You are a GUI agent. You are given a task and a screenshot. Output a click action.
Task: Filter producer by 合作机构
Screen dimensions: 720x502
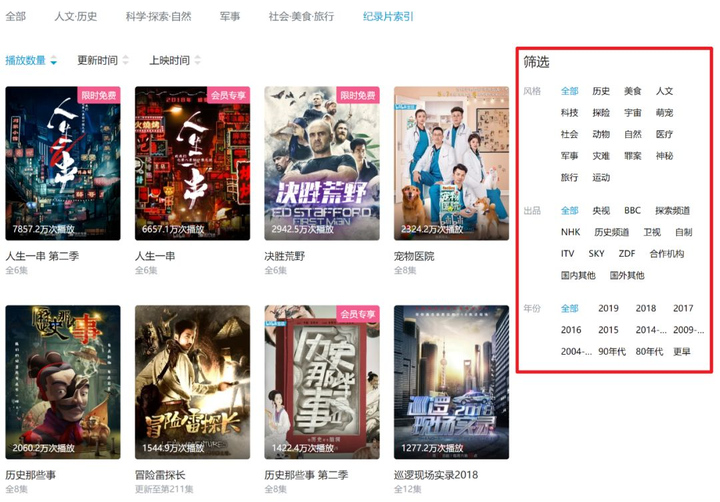[667, 254]
